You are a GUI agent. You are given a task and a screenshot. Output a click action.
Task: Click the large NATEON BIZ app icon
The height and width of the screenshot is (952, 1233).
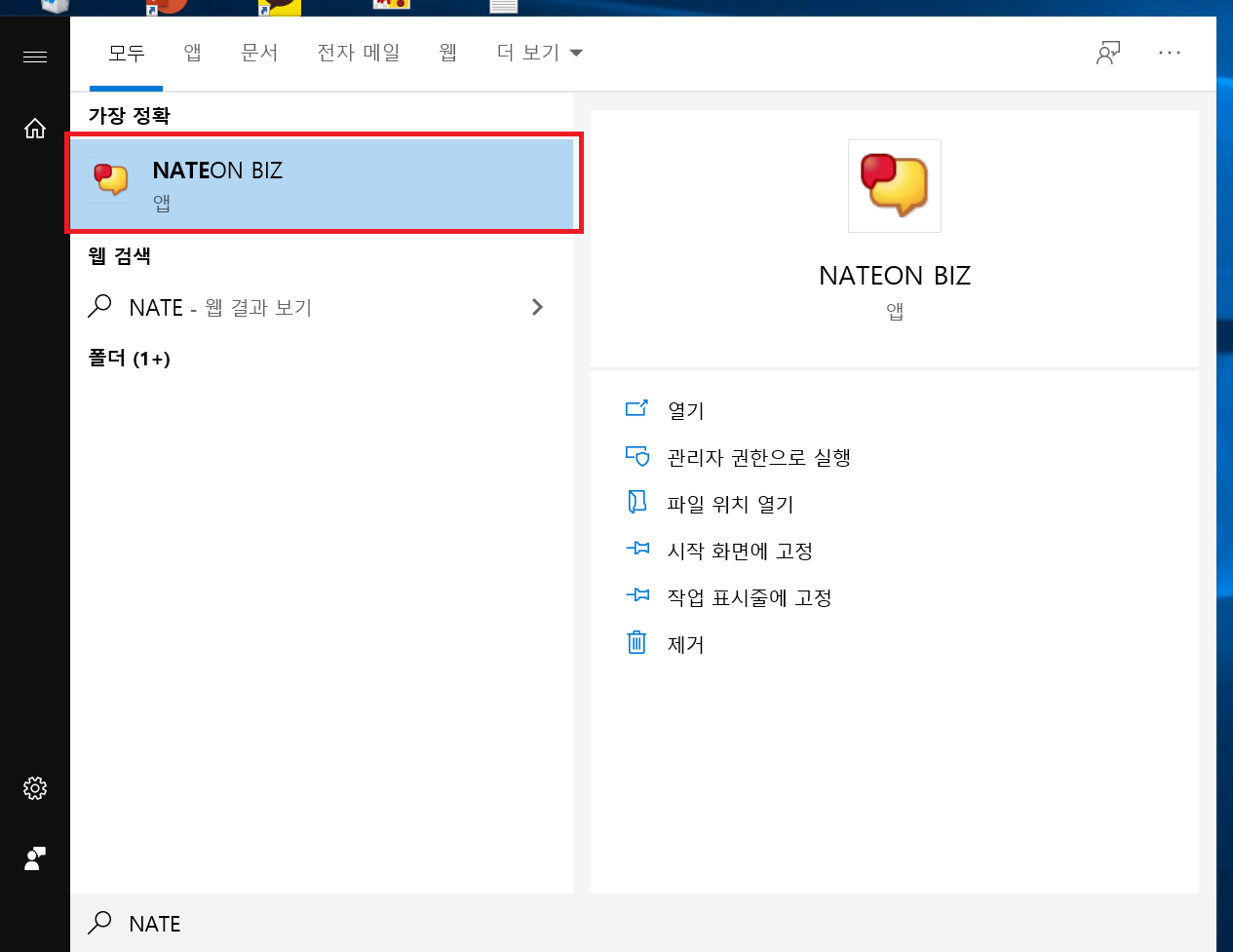click(895, 186)
